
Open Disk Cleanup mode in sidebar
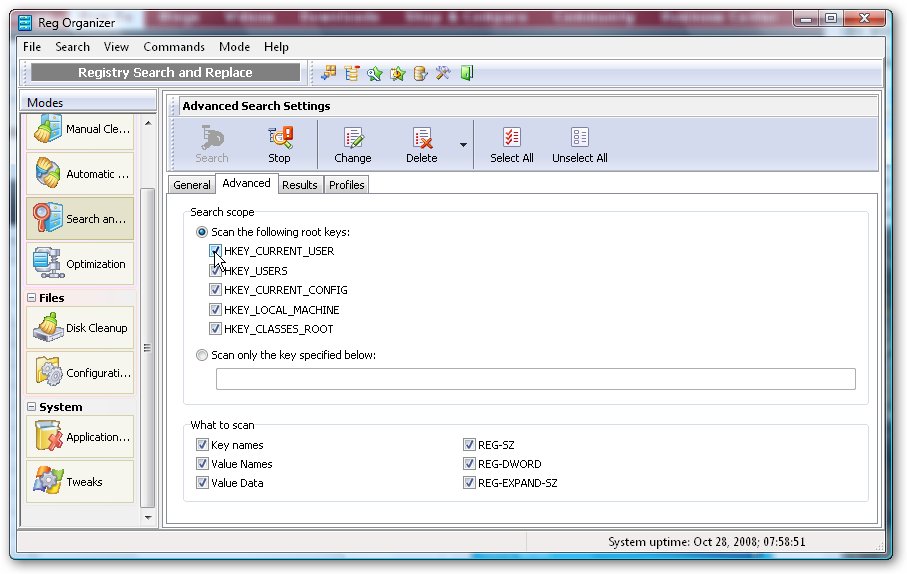click(80, 328)
